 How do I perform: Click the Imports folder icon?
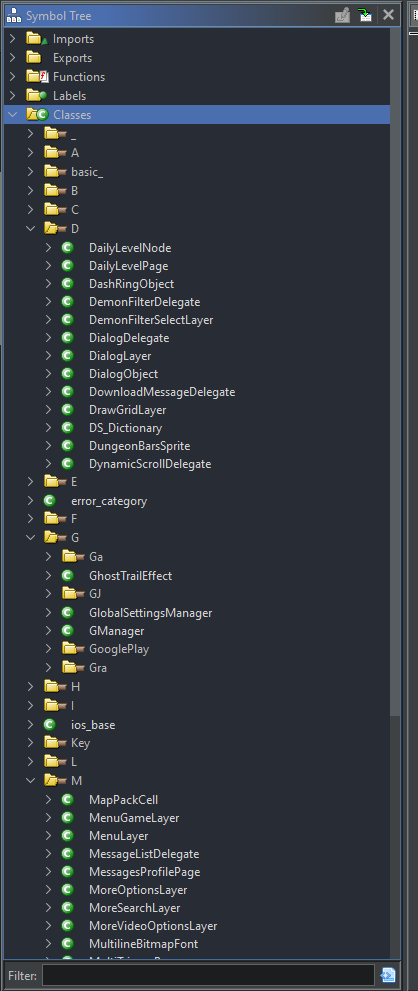[37, 39]
